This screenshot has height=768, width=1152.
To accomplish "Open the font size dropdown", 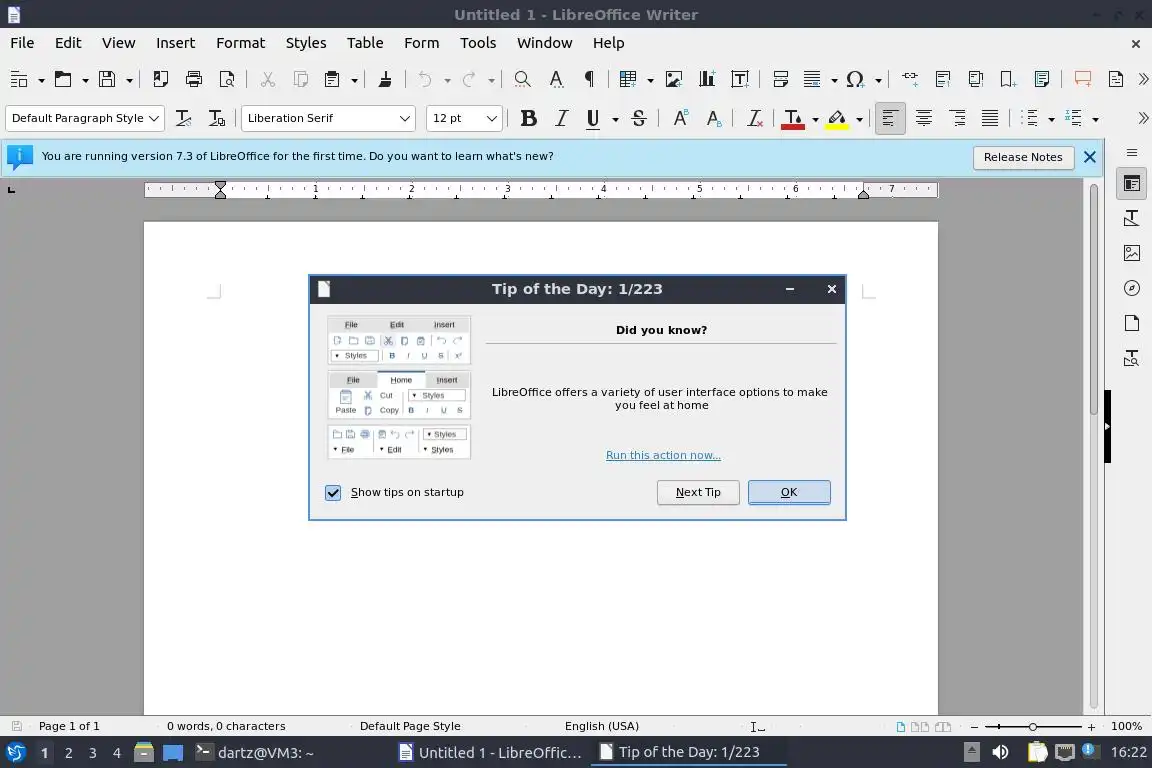I will click(x=492, y=118).
